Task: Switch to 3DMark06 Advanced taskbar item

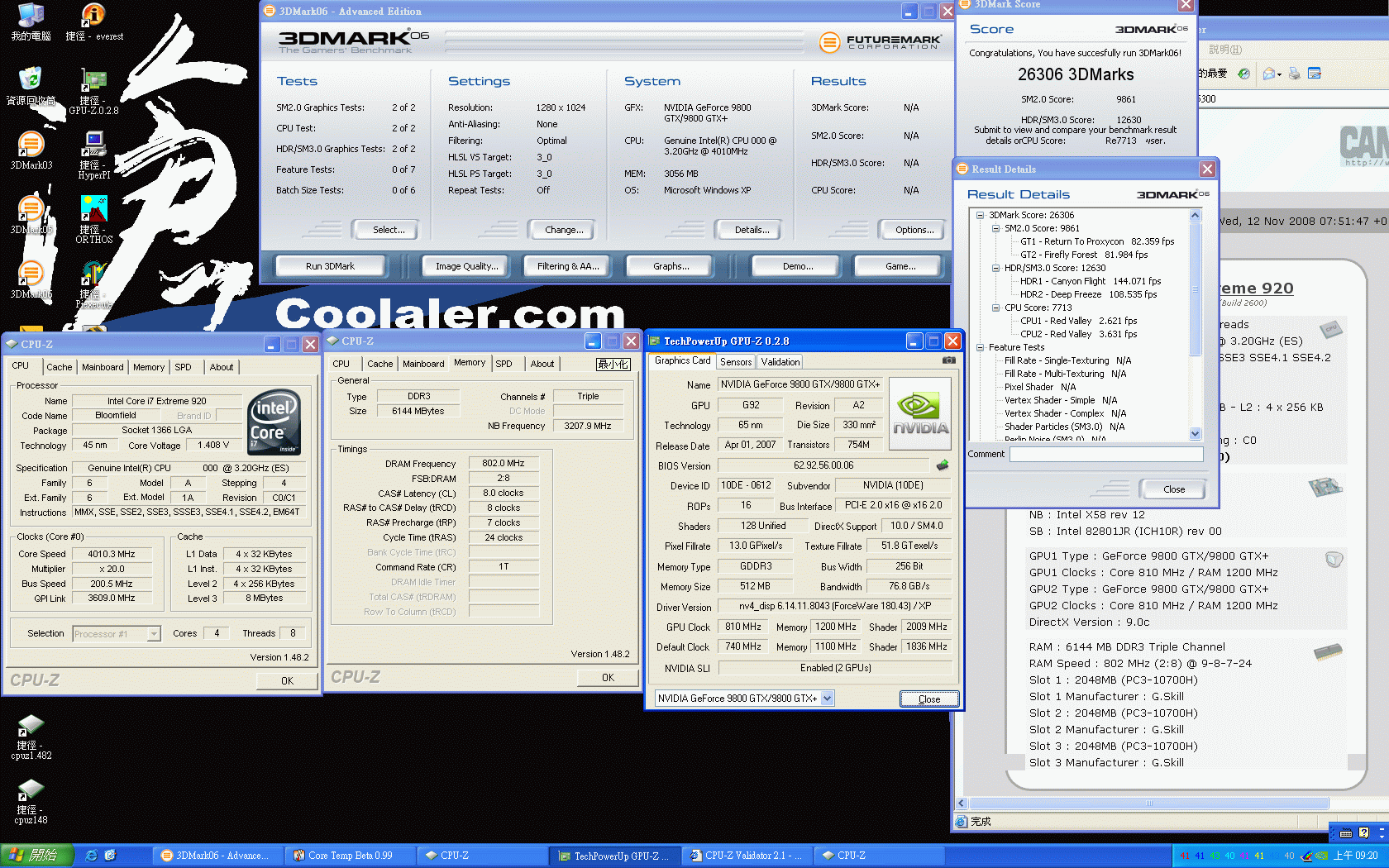Action: click(x=219, y=856)
